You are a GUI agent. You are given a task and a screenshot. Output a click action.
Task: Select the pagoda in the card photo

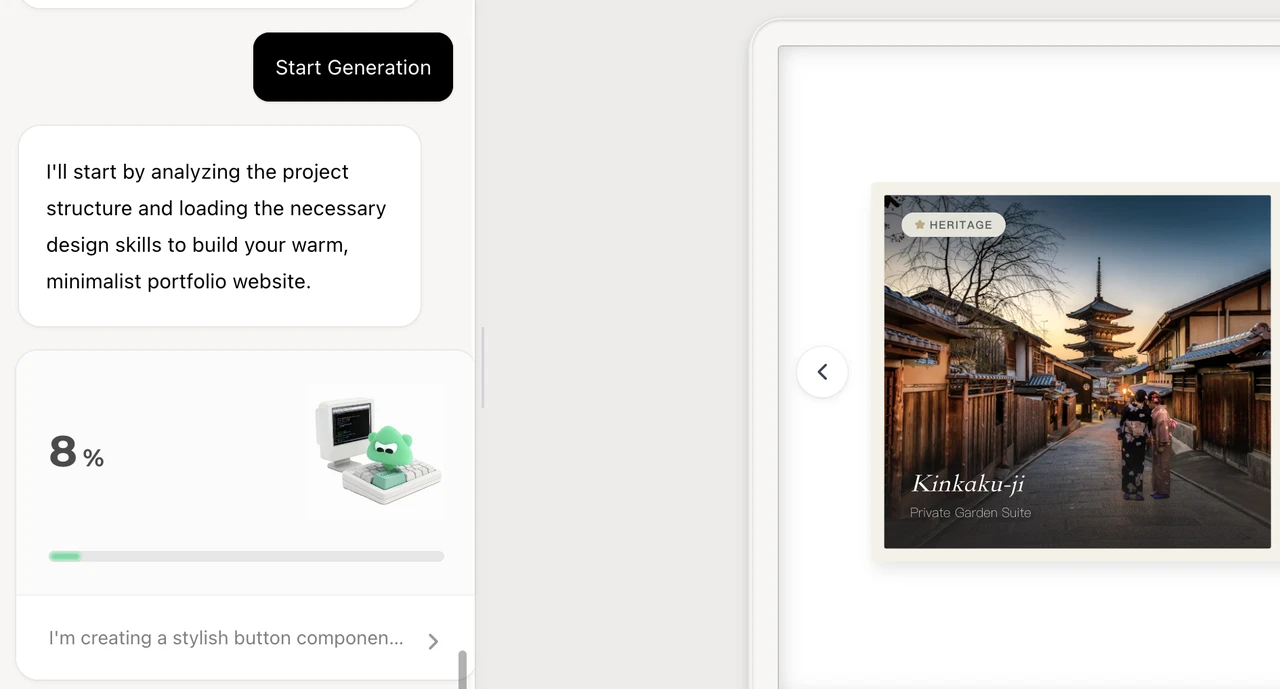[x=1098, y=318]
